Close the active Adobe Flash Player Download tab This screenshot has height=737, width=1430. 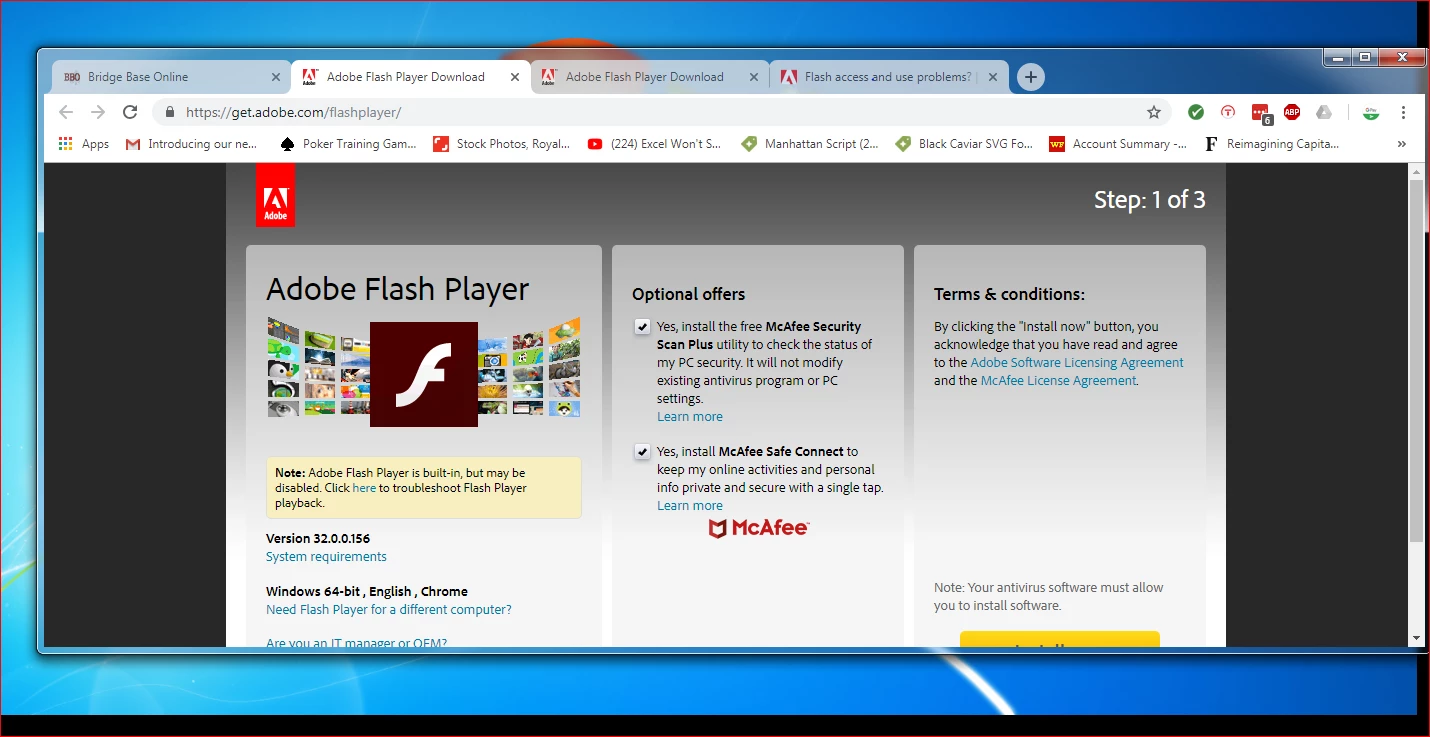[x=515, y=77]
